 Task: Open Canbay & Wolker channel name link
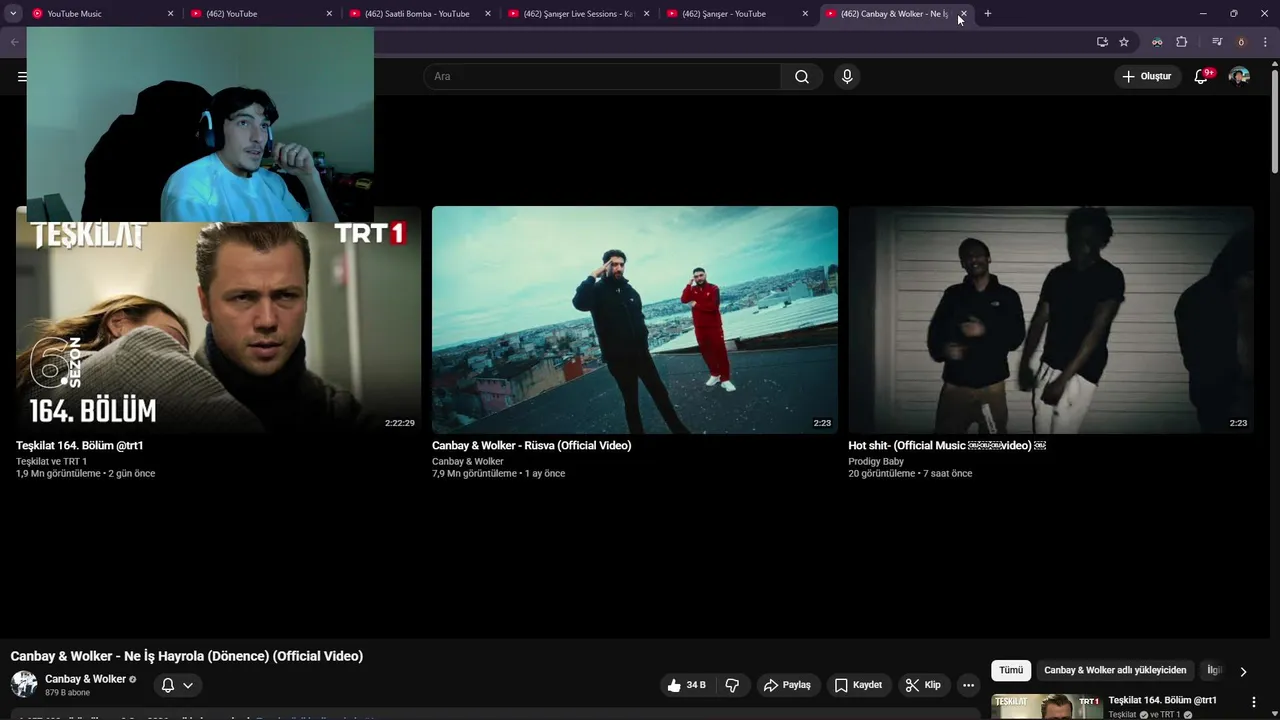pos(85,679)
